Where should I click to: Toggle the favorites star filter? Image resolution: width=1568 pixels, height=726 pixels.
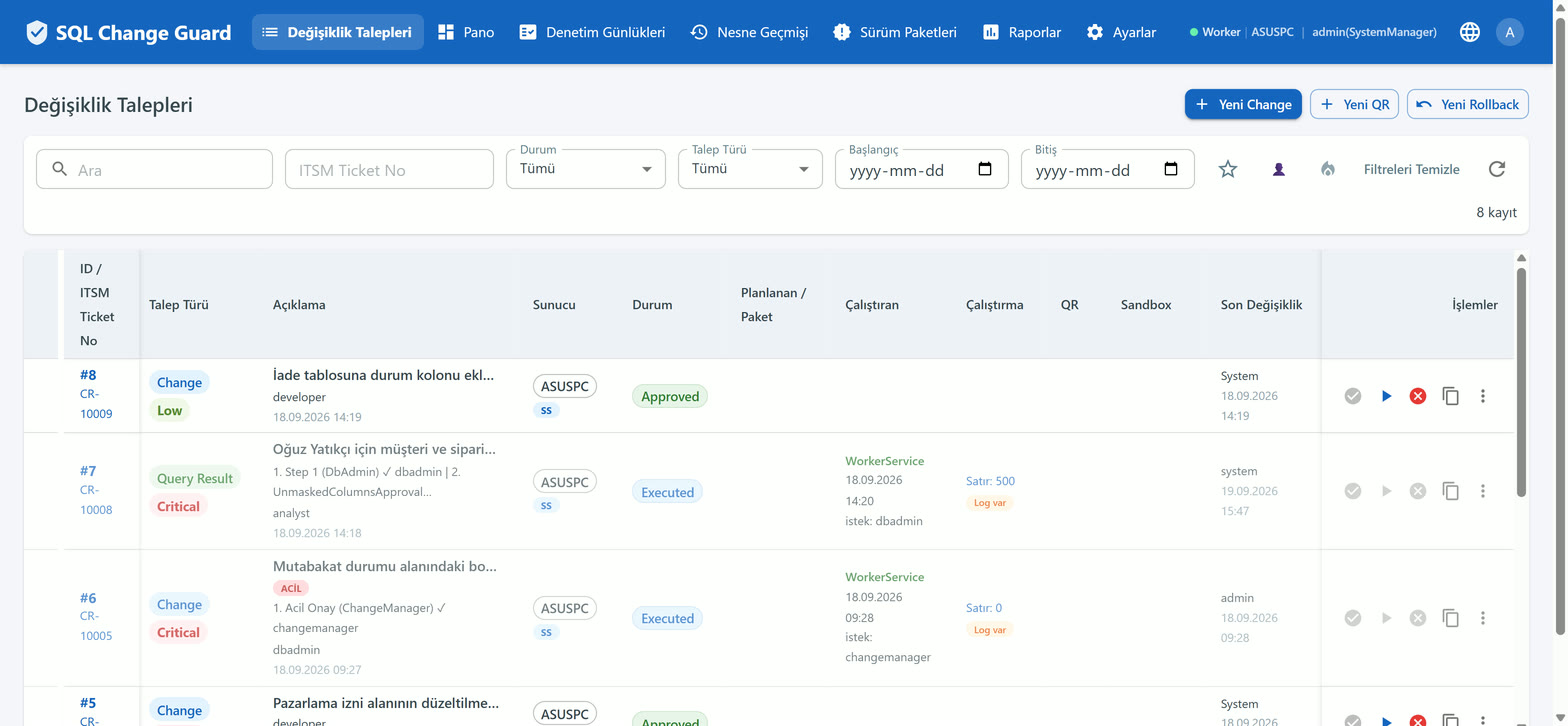point(1228,169)
